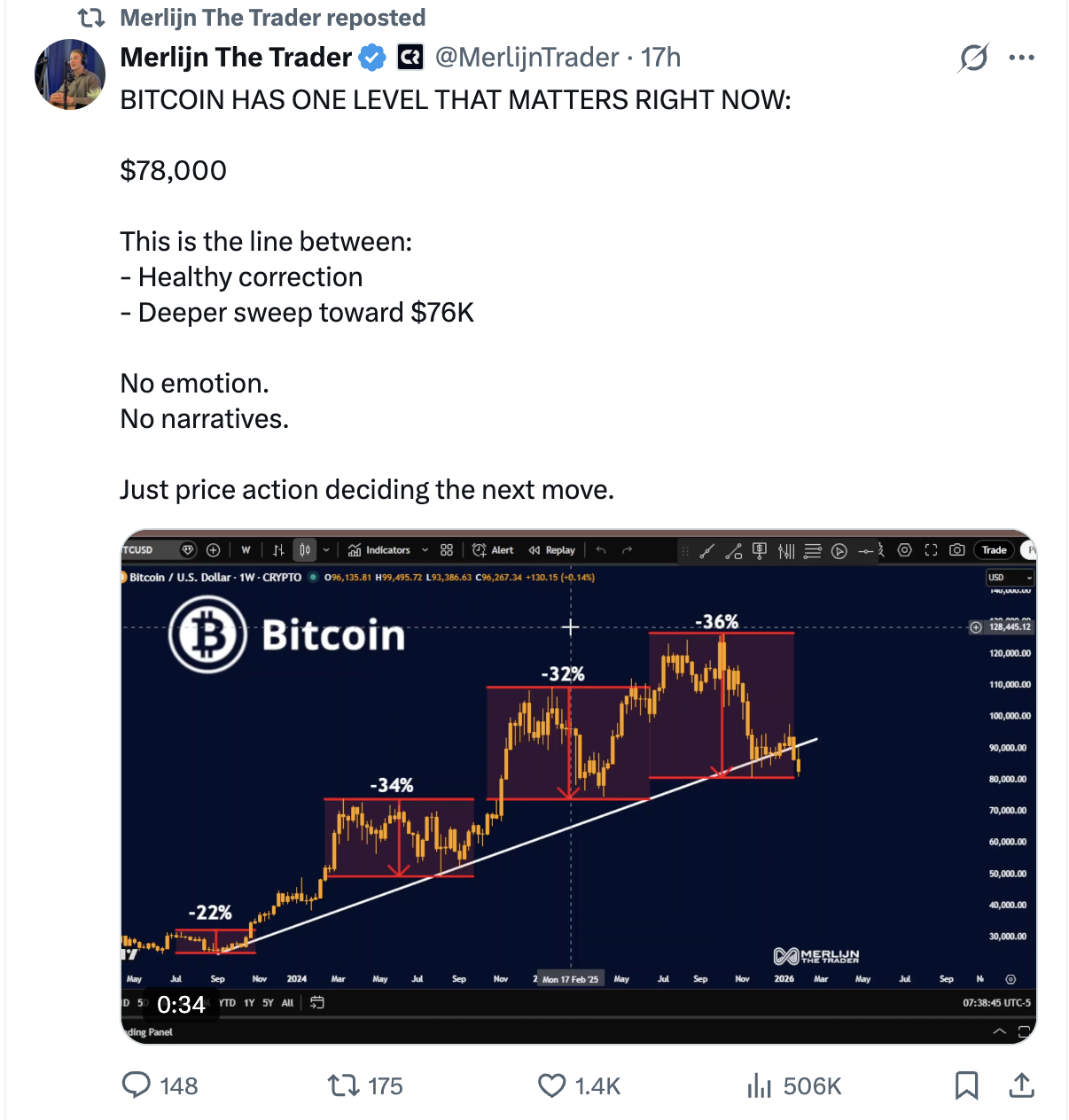Click the Grok explain post icon
Viewport: 1069px width, 1120px height.
click(x=973, y=58)
